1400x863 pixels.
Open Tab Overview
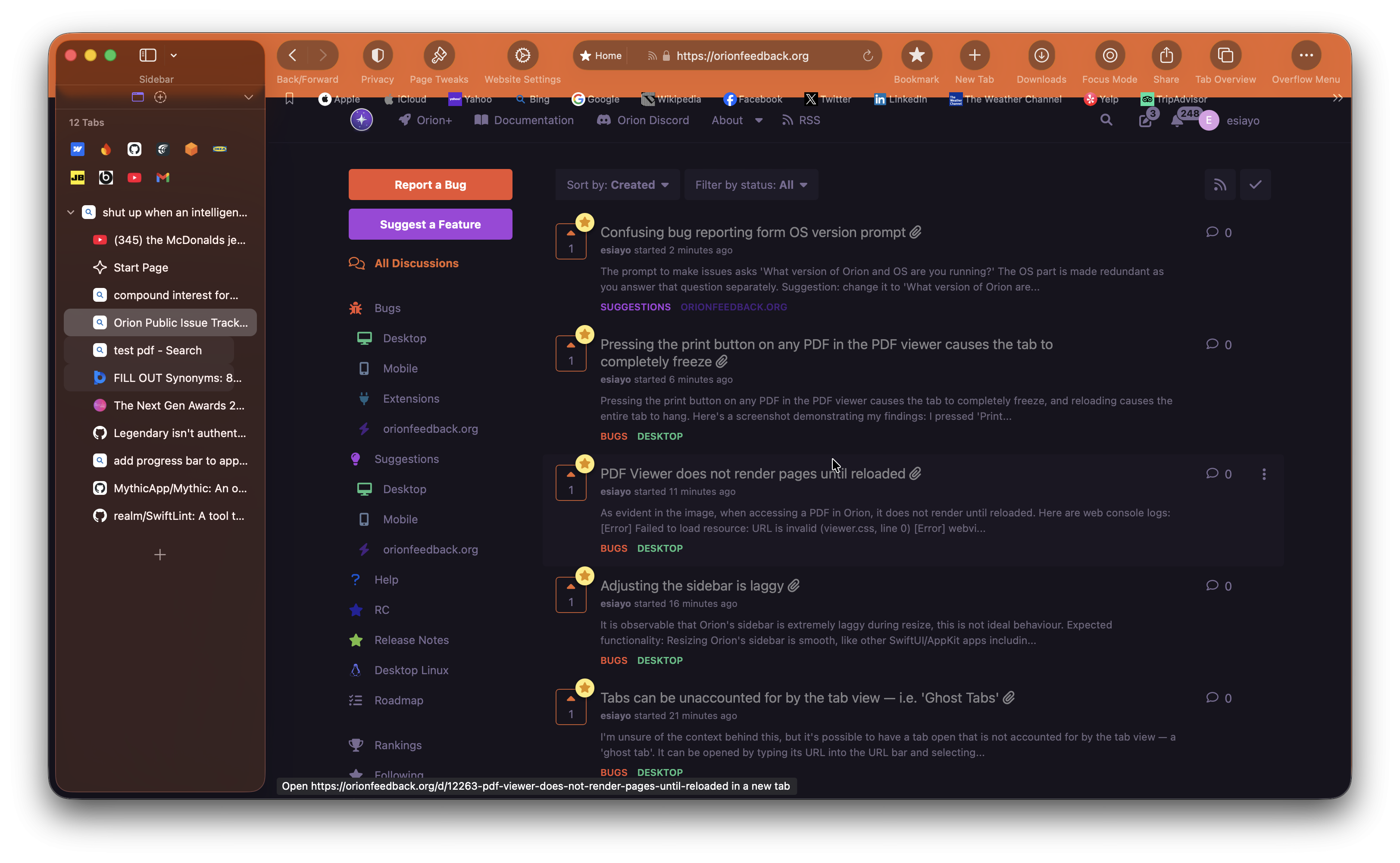click(x=1225, y=55)
